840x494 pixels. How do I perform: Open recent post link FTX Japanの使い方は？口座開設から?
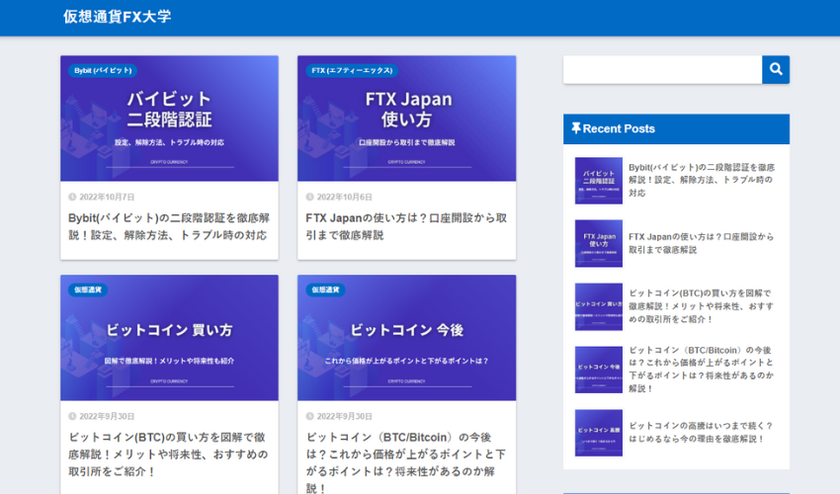click(x=701, y=243)
